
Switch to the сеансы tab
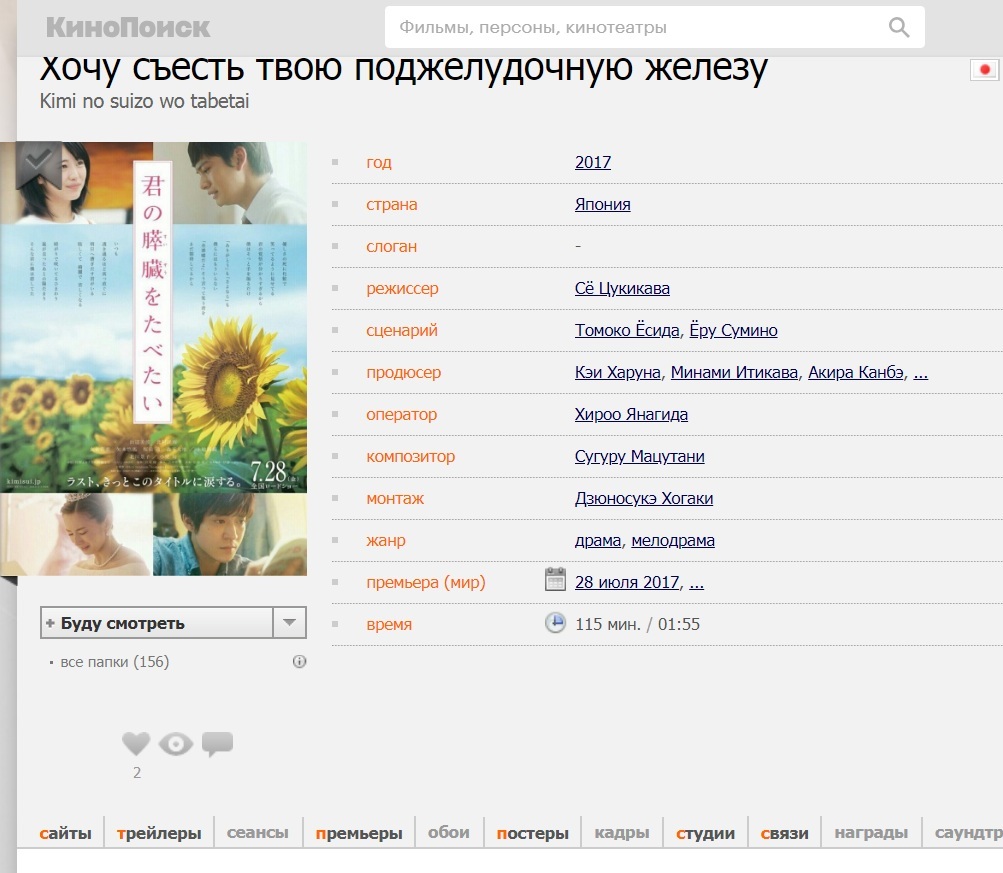coord(258,833)
